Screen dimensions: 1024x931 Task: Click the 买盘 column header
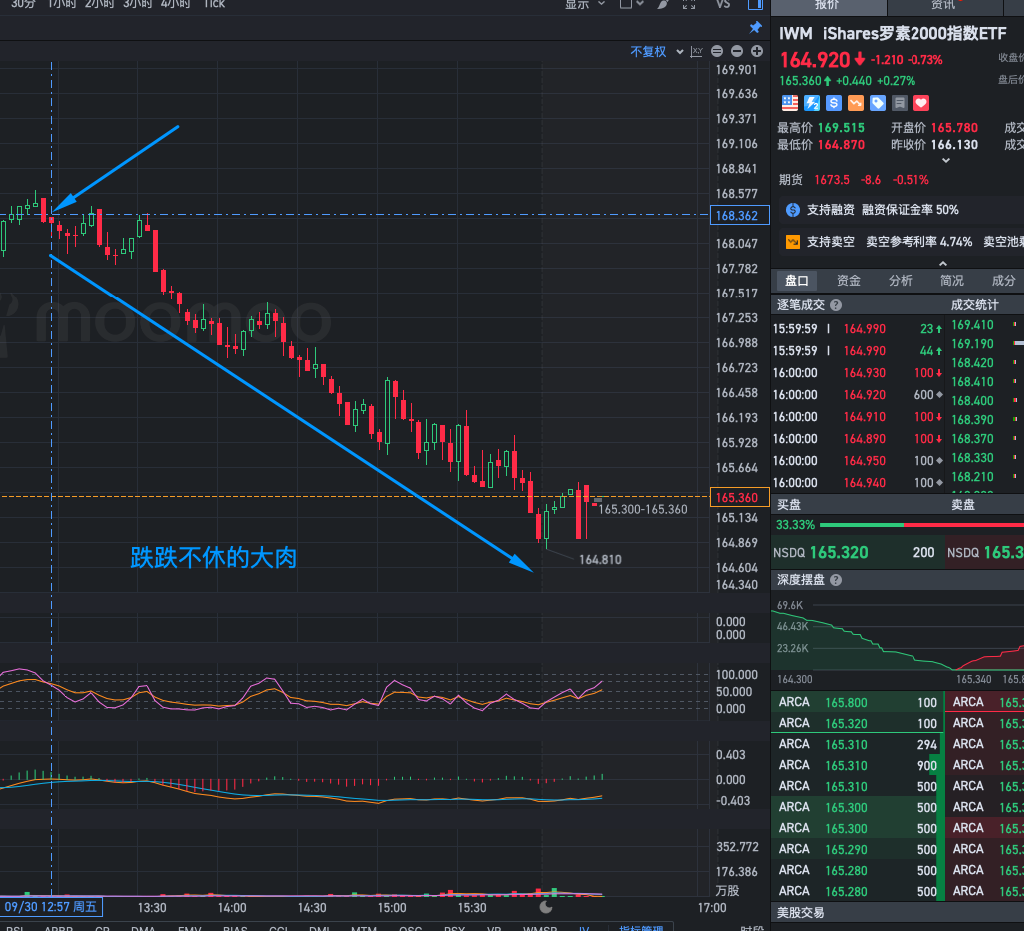pyautogui.click(x=788, y=505)
